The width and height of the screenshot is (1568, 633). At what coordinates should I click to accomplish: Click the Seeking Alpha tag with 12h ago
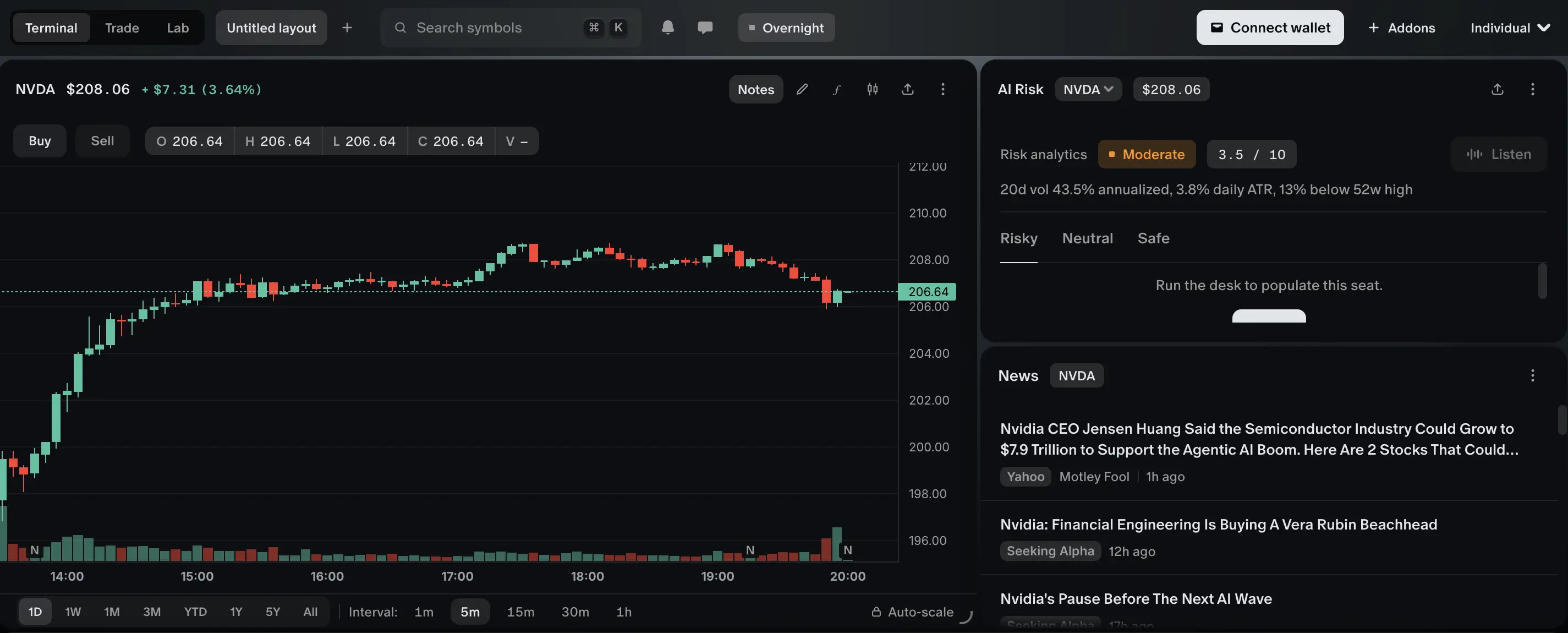(1050, 551)
